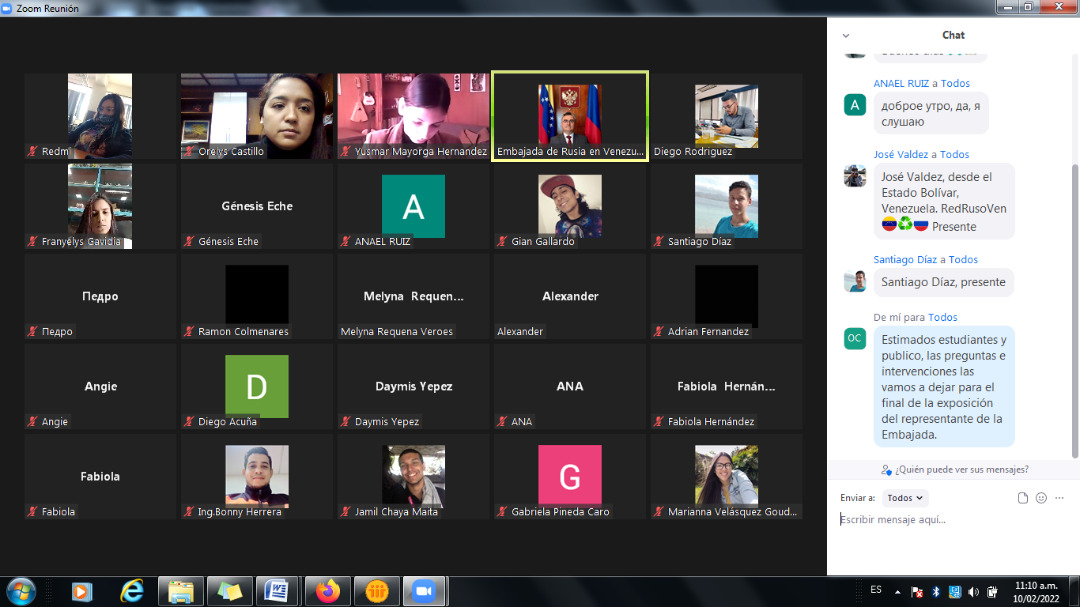
Task: Open Sticky Notes in taskbar
Action: pyautogui.click(x=229, y=592)
